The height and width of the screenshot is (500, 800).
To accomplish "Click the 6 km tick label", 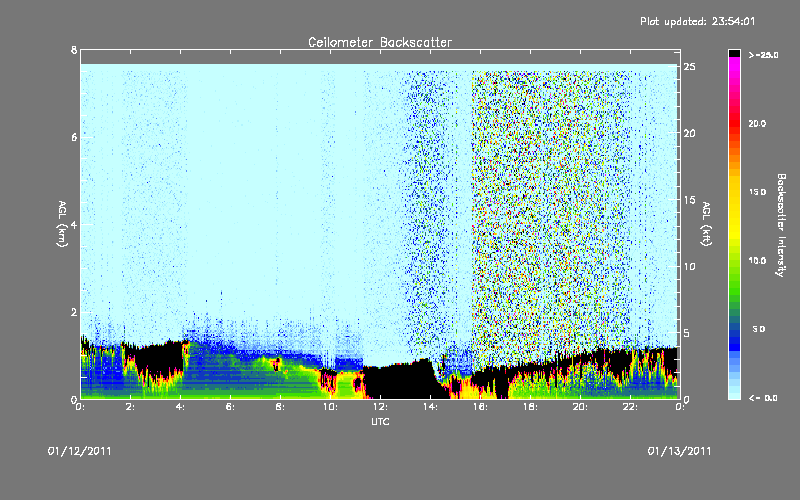I will point(74,137).
